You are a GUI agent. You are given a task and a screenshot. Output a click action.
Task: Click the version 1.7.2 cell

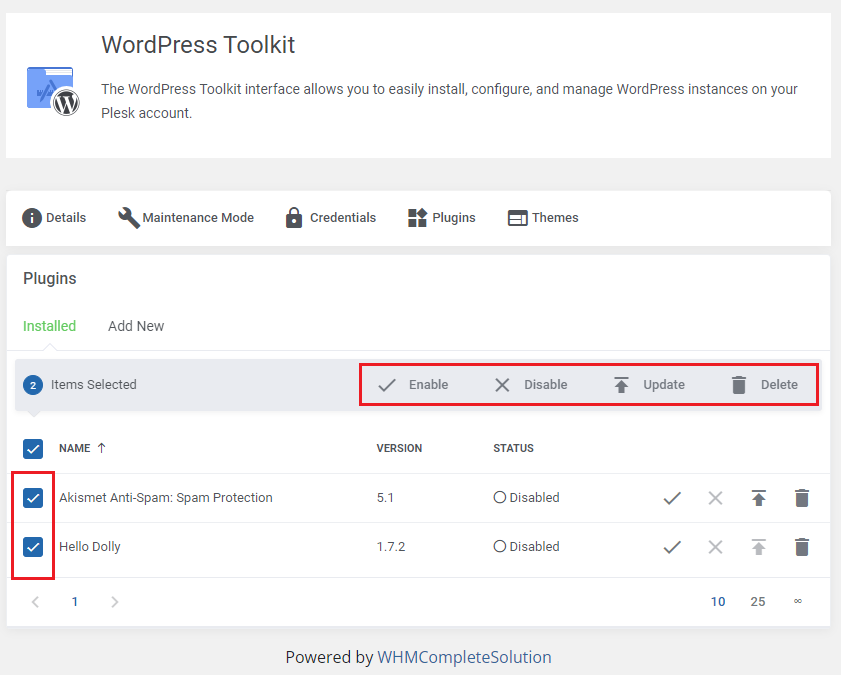[391, 547]
